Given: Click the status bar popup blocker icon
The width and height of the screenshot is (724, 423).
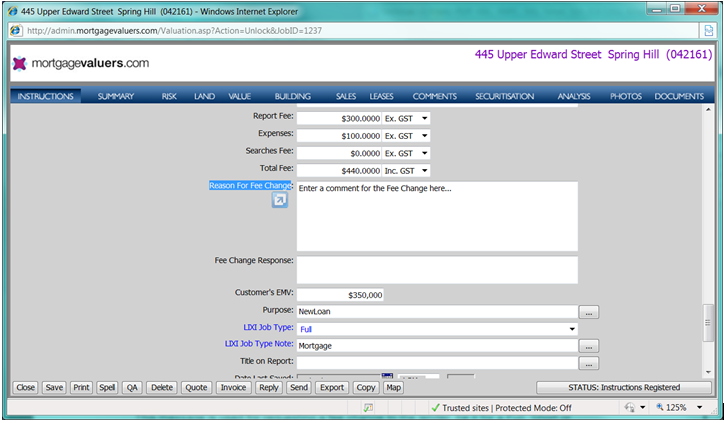Looking at the screenshot, I should [x=368, y=408].
